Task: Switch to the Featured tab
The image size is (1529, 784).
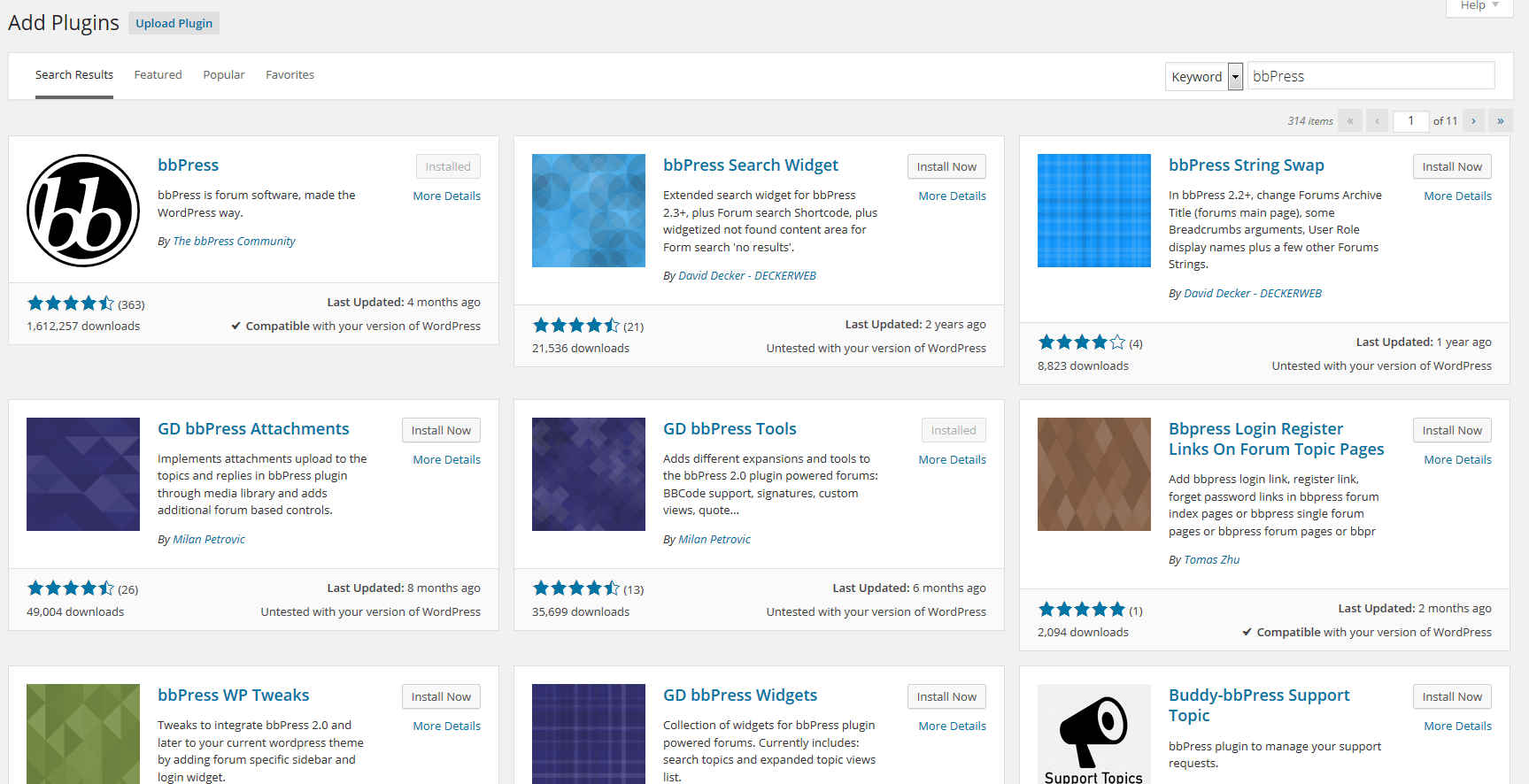Action: tap(158, 75)
